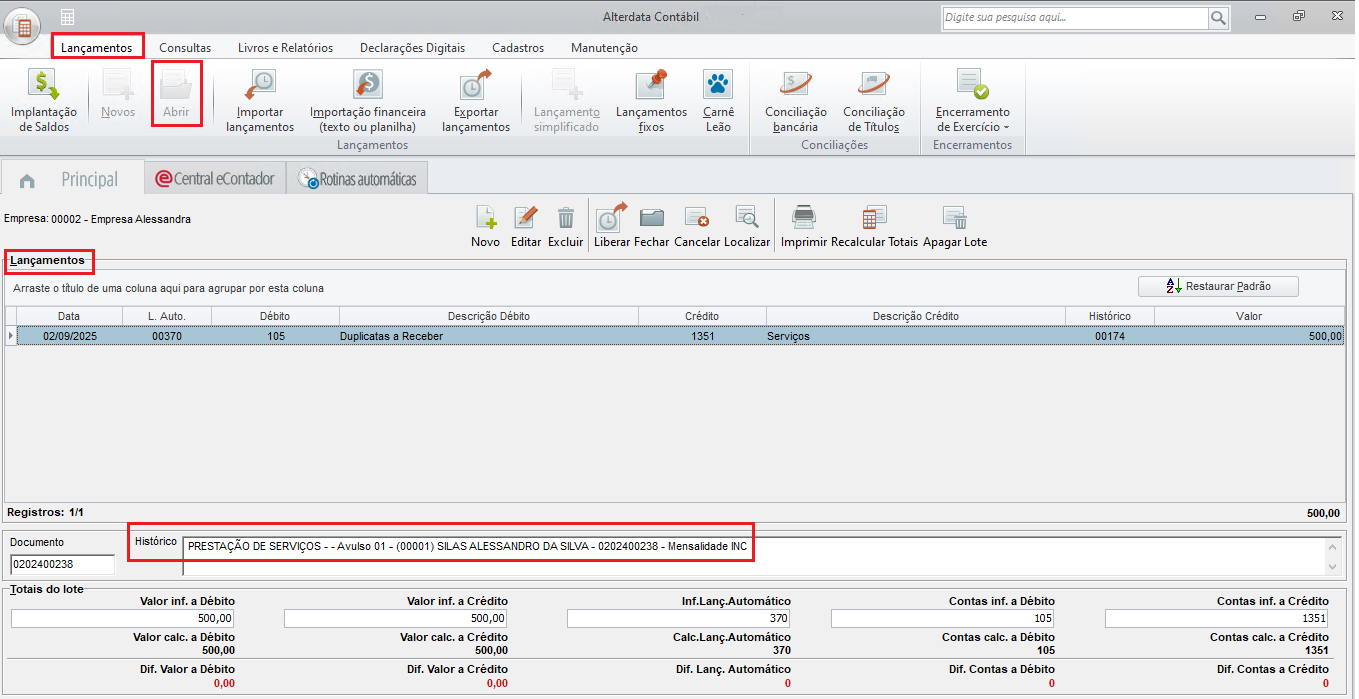Click Restaurar Padrão button
The height and width of the screenshot is (699, 1359).
(1218, 286)
